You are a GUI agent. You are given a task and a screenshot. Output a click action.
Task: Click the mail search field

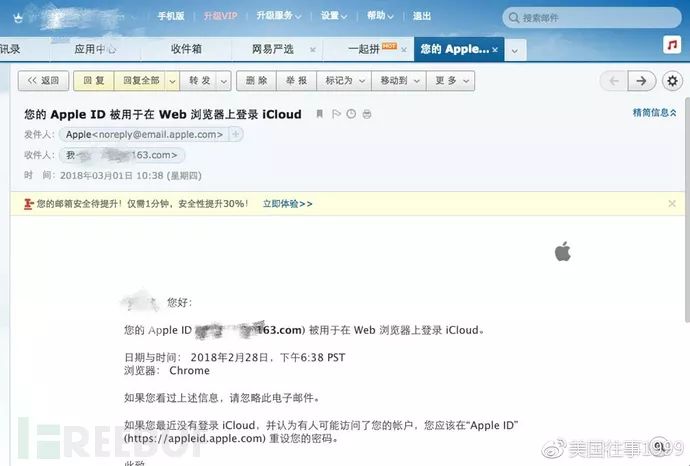tap(592, 18)
